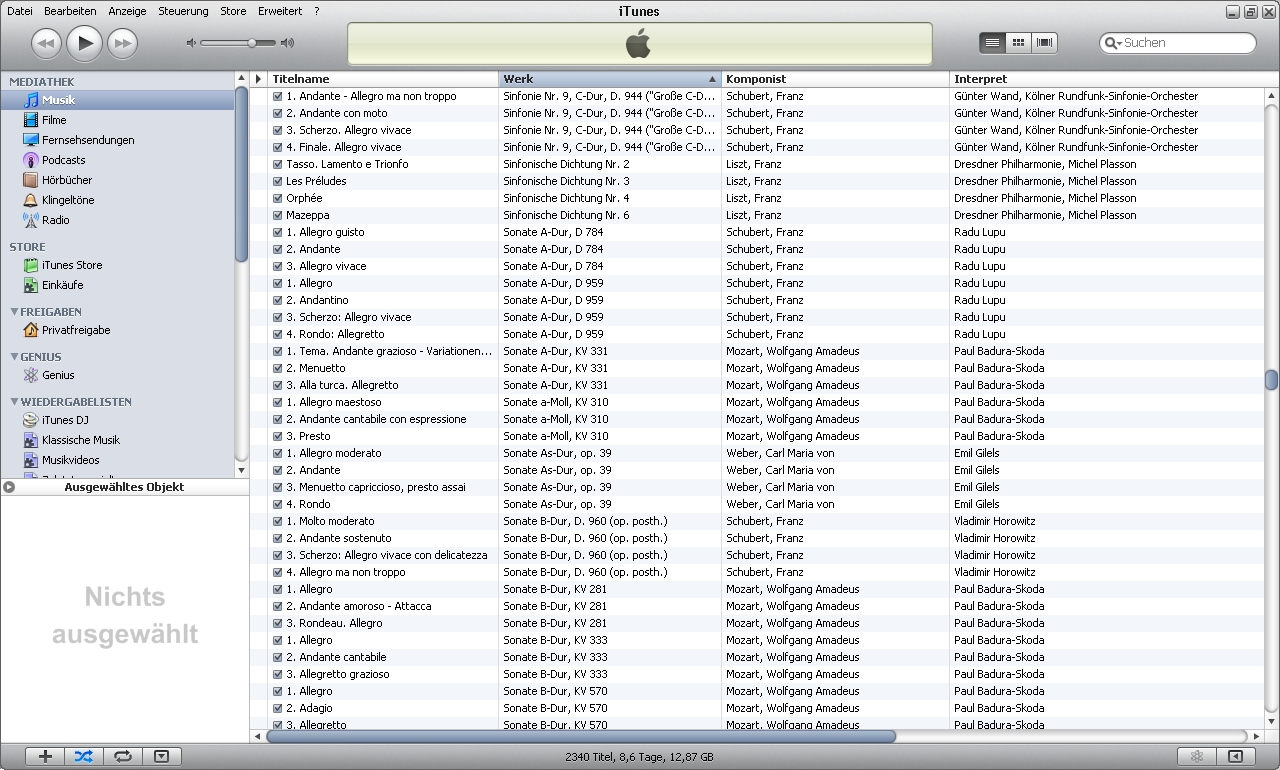1280x770 pixels.
Task: Click the horizontal scrollbar thumb of track list
Action: [x=581, y=737]
